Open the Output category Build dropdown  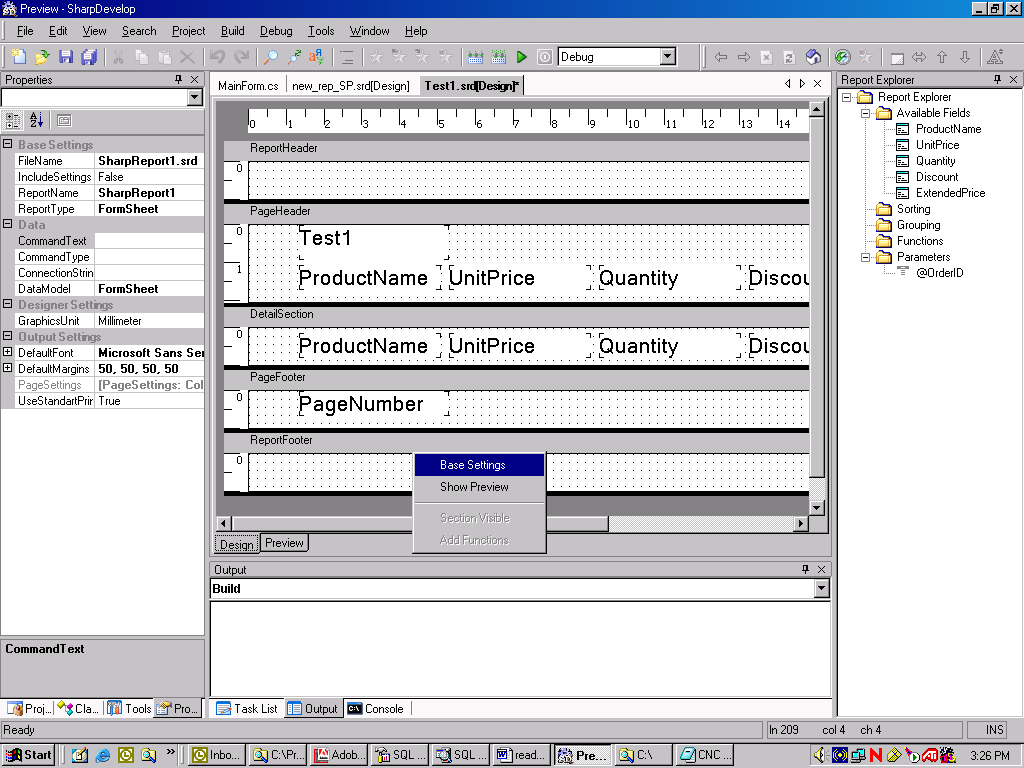(x=821, y=589)
